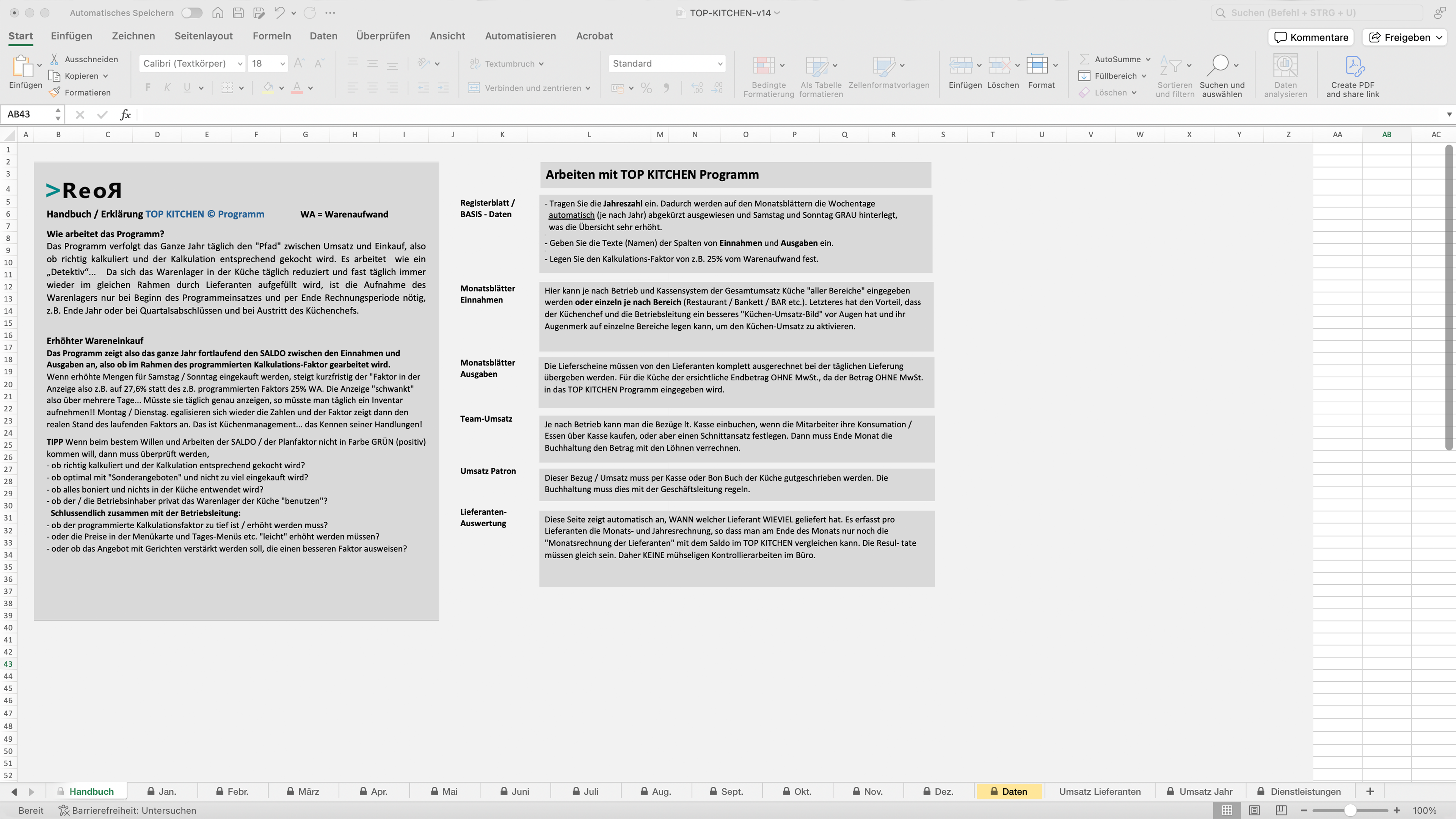
Task: Expand the Kopieren dropdown arrow
Action: tap(106, 76)
